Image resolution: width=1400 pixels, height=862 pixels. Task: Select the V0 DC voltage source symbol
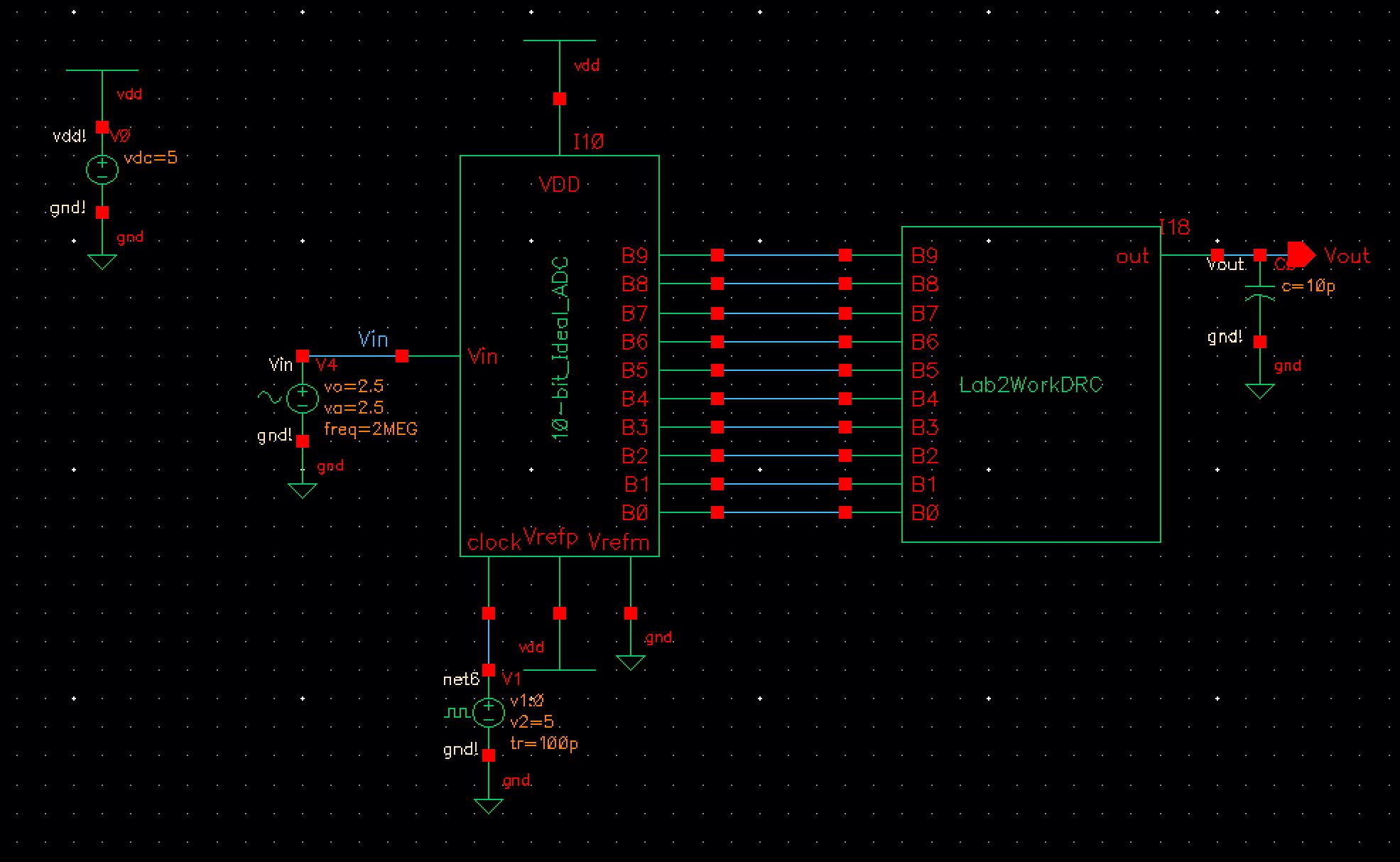(102, 170)
